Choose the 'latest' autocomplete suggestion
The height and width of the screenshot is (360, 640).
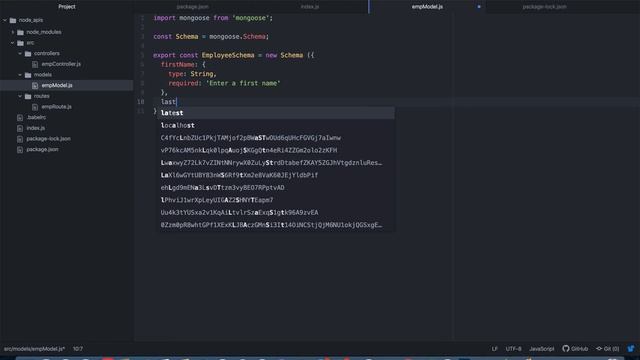pyautogui.click(x=276, y=113)
